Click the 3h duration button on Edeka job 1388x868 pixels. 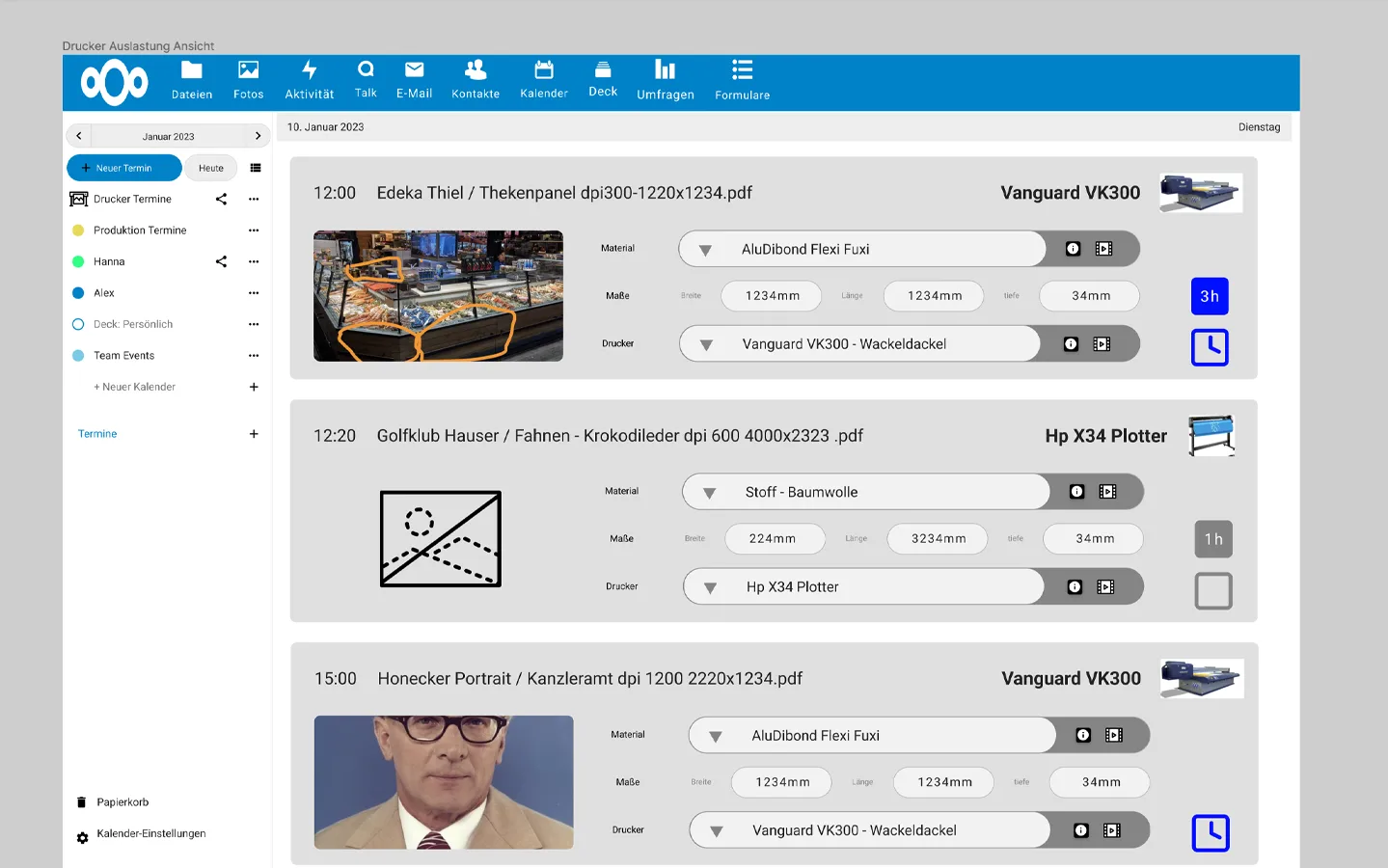[x=1210, y=296]
